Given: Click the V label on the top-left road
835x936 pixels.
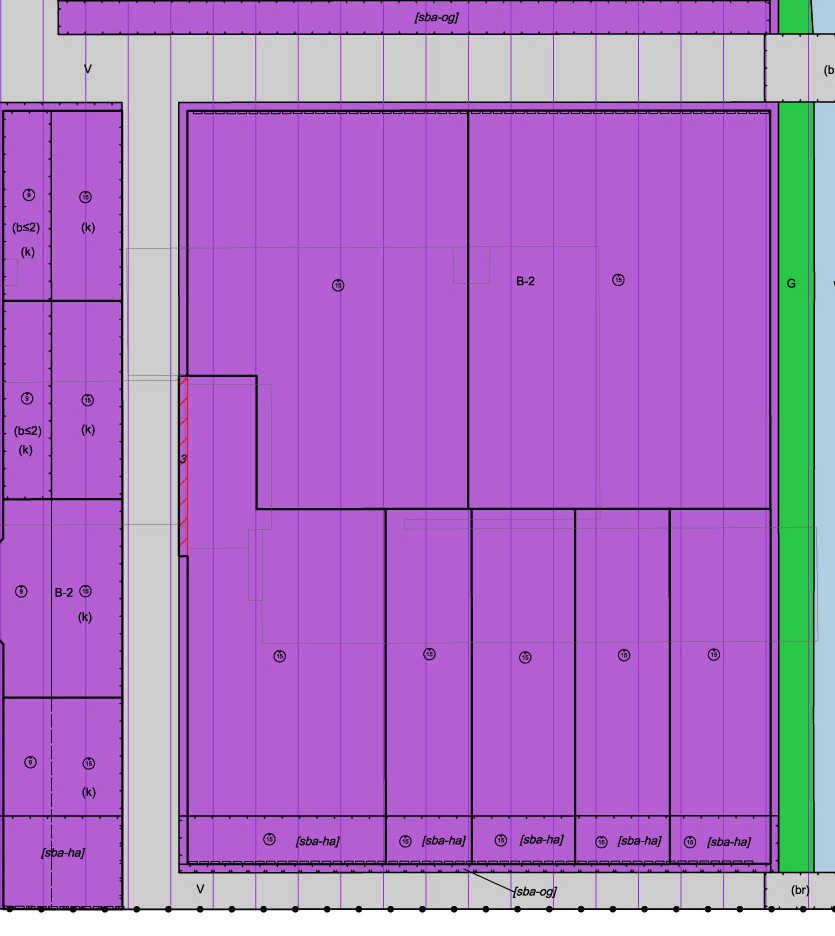Looking at the screenshot, I should click(x=88, y=69).
